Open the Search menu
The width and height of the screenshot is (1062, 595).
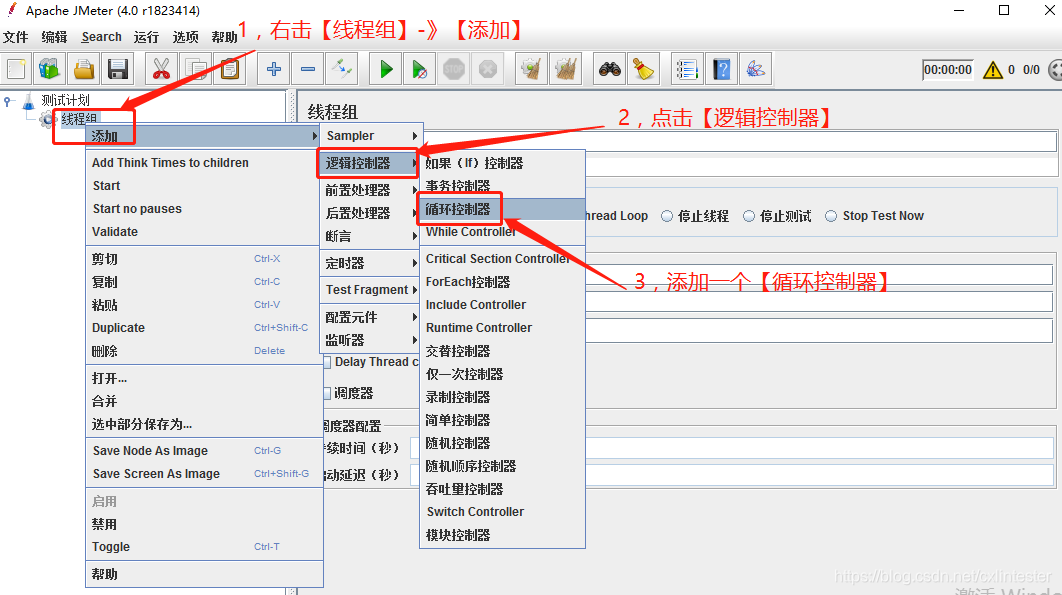coord(102,37)
